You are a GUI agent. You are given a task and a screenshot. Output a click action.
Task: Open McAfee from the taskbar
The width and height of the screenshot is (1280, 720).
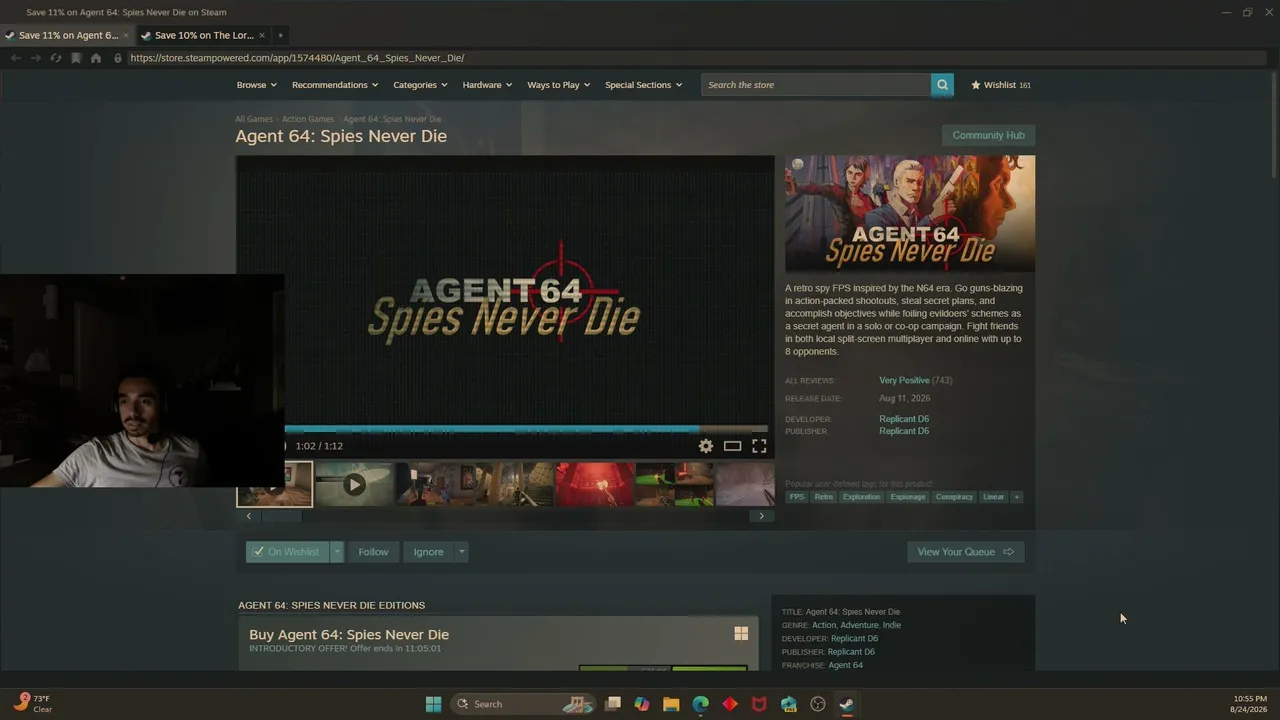pyautogui.click(x=759, y=704)
